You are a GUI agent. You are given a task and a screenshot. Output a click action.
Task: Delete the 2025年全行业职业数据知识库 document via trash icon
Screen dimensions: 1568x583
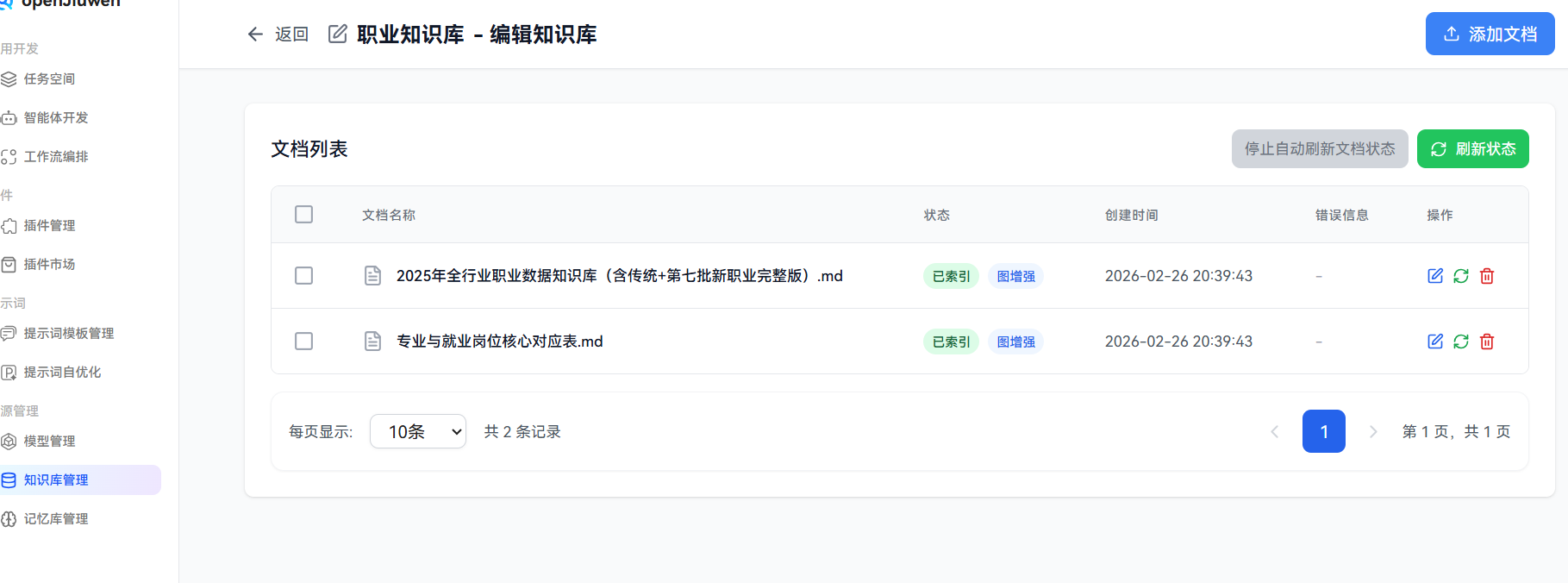click(x=1487, y=276)
